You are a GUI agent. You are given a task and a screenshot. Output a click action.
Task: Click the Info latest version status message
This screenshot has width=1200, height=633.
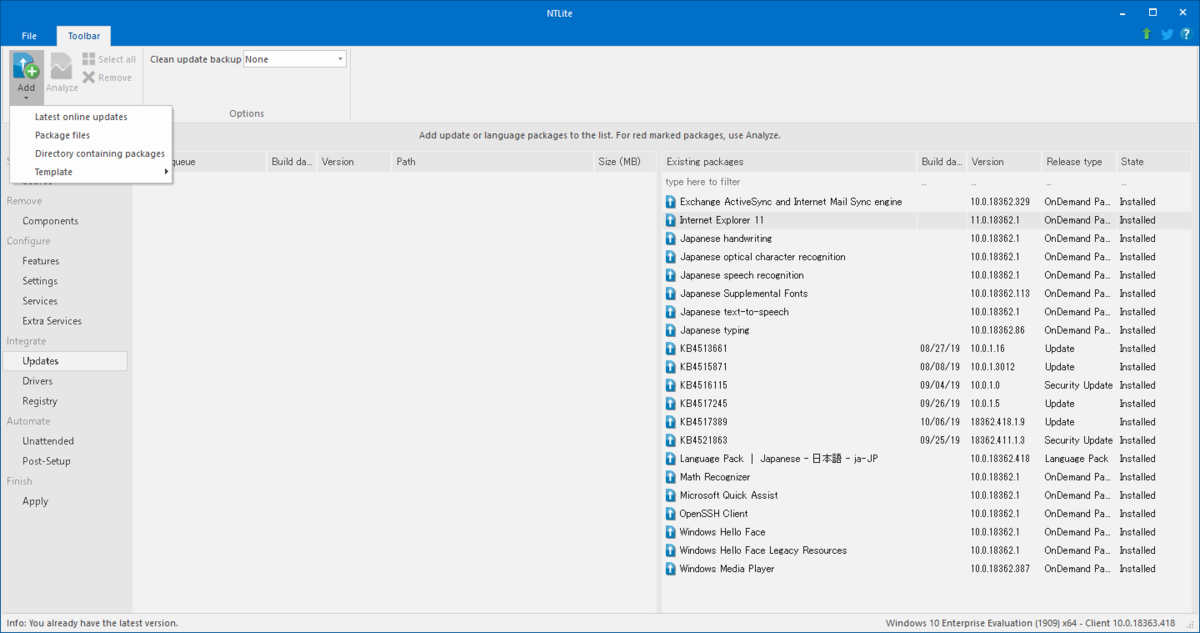coord(92,624)
